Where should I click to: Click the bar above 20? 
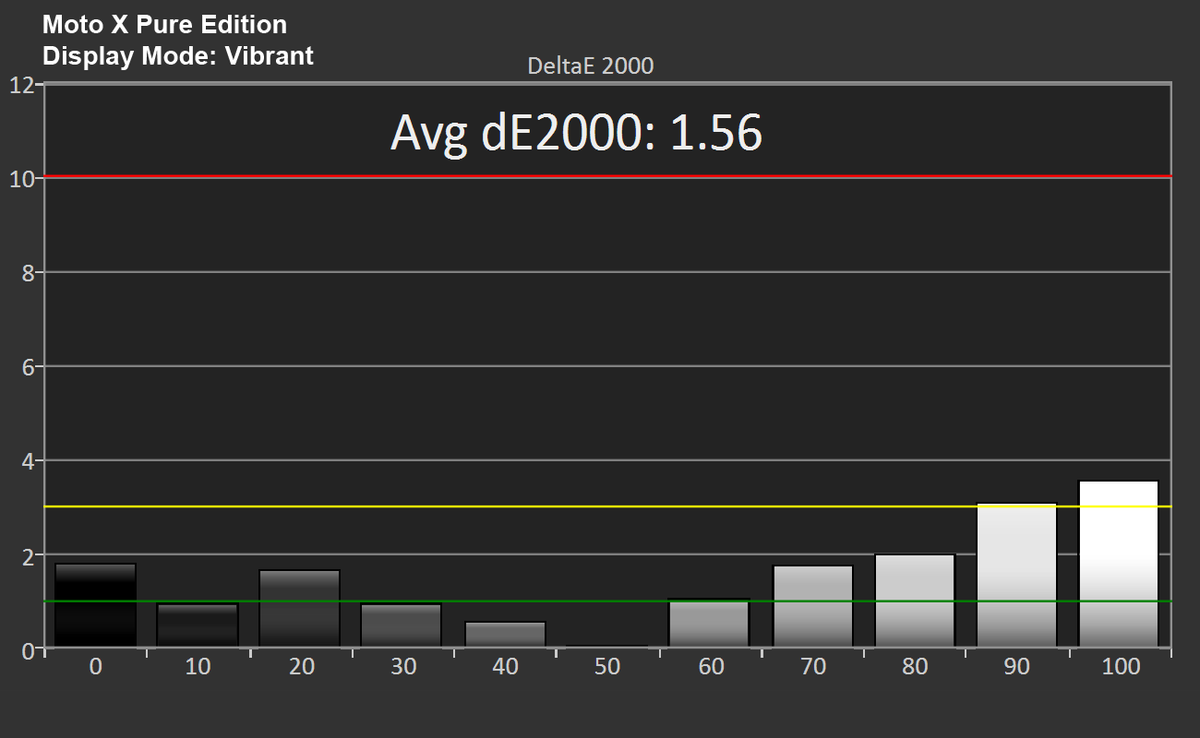pos(299,608)
